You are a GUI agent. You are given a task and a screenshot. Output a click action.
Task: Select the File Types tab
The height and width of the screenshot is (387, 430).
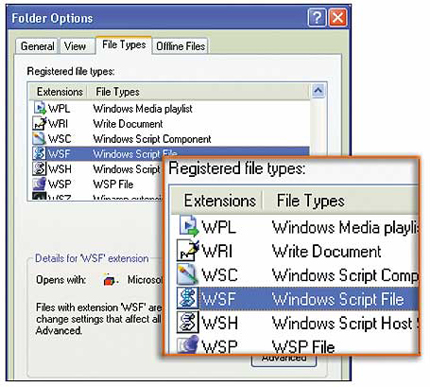[x=124, y=45]
